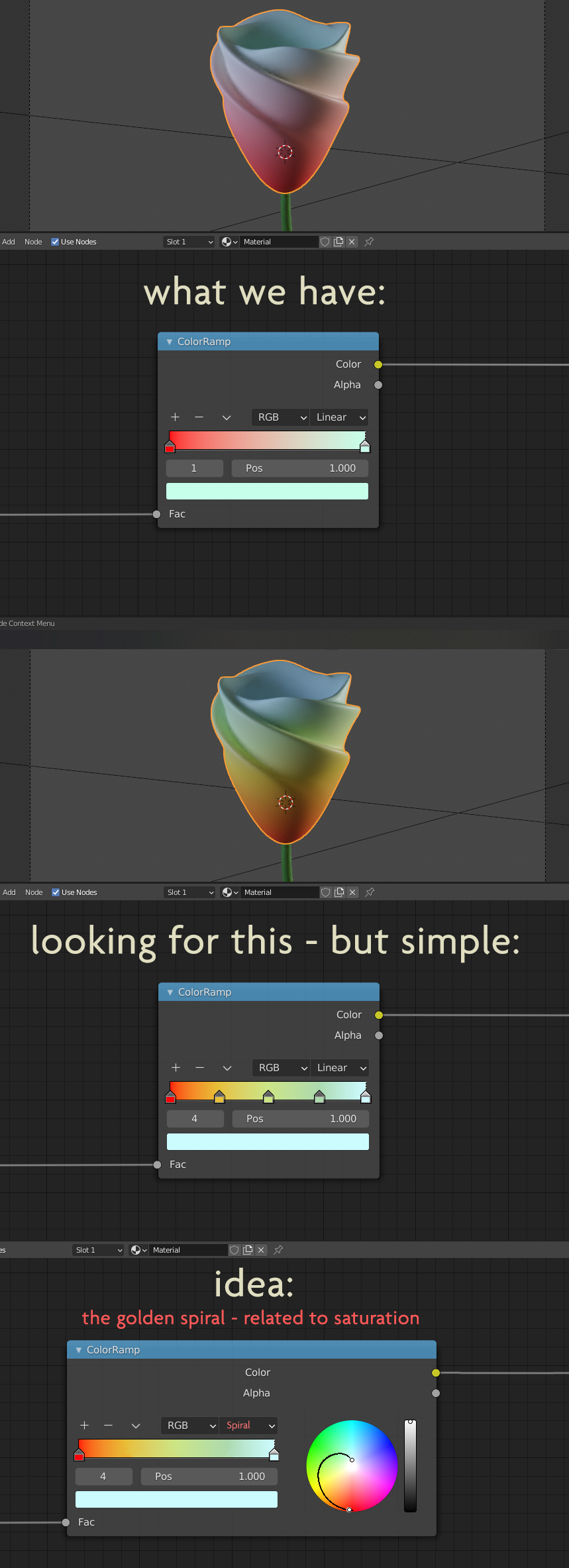Image resolution: width=569 pixels, height=1568 pixels.
Task: Collapse the 'what we have' ColorRamp node with its triangle
Action: coord(170,342)
